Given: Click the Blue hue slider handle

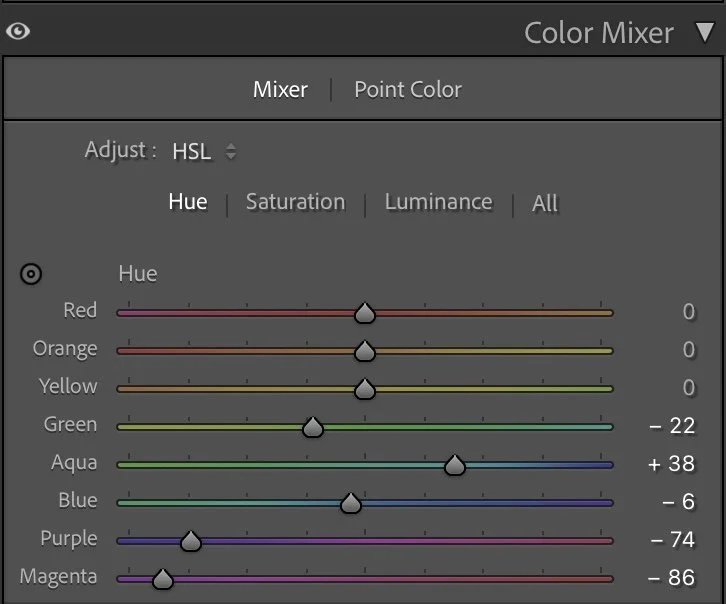Looking at the screenshot, I should pyautogui.click(x=350, y=503).
